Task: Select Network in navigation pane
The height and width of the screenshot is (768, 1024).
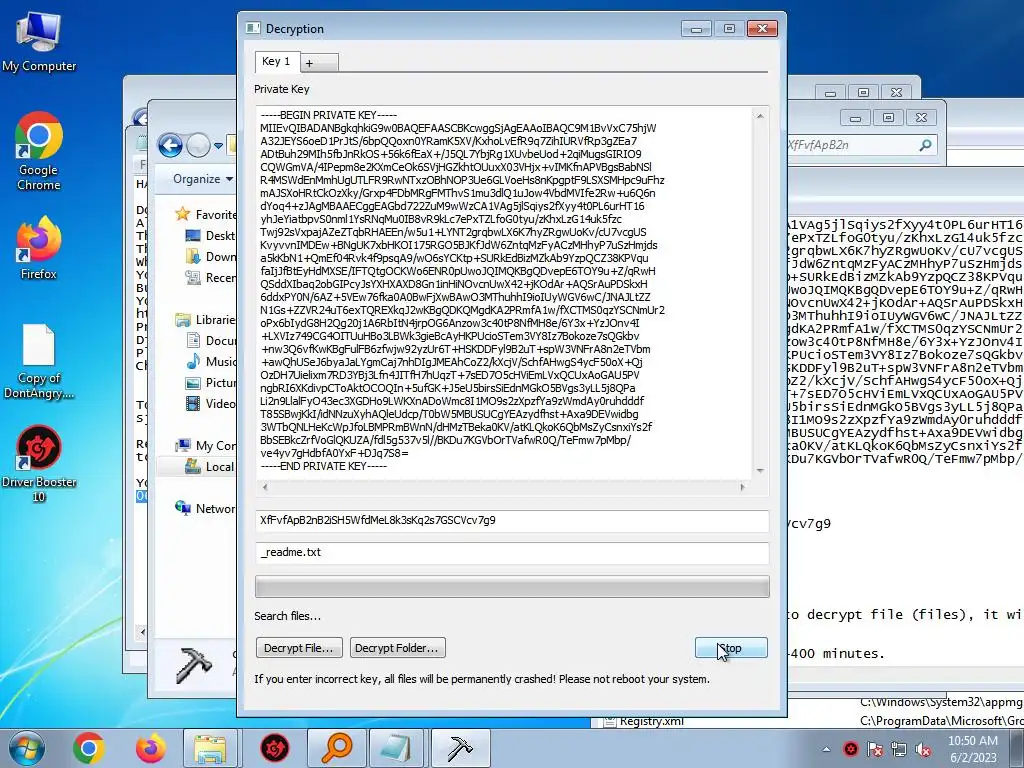Action: 205,508
